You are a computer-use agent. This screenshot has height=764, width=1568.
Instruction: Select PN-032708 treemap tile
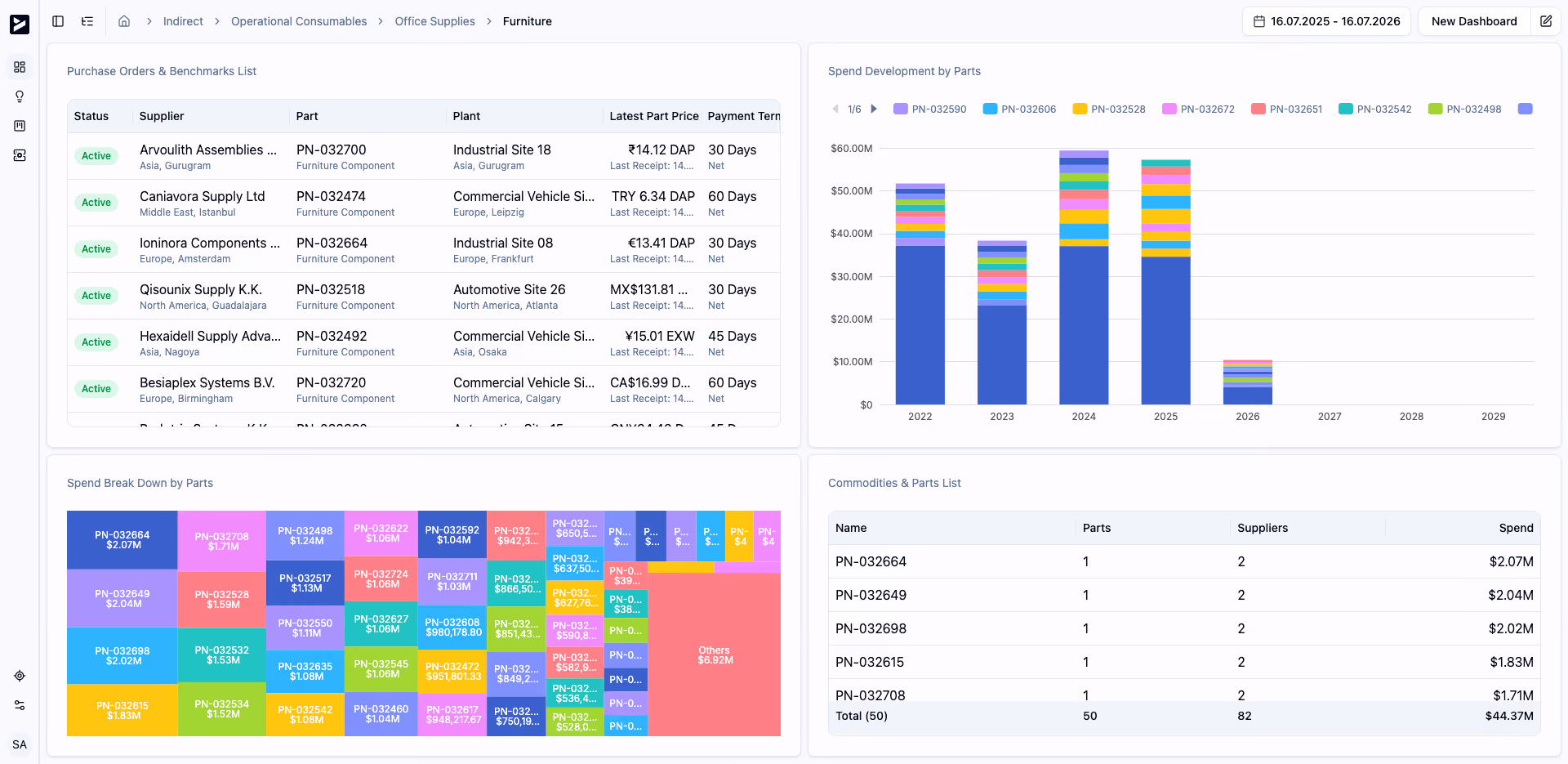[222, 541]
